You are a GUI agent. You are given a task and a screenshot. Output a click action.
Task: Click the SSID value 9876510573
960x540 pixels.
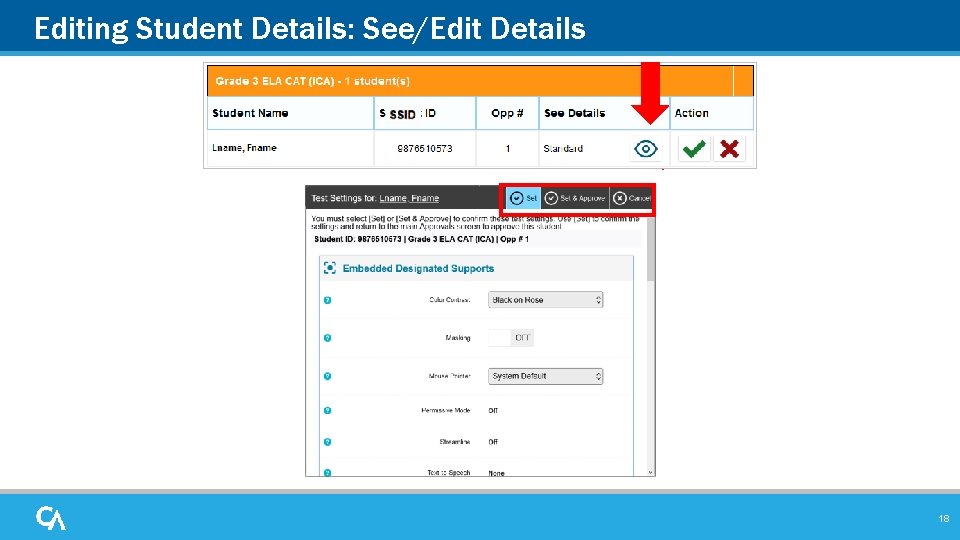pyautogui.click(x=425, y=149)
